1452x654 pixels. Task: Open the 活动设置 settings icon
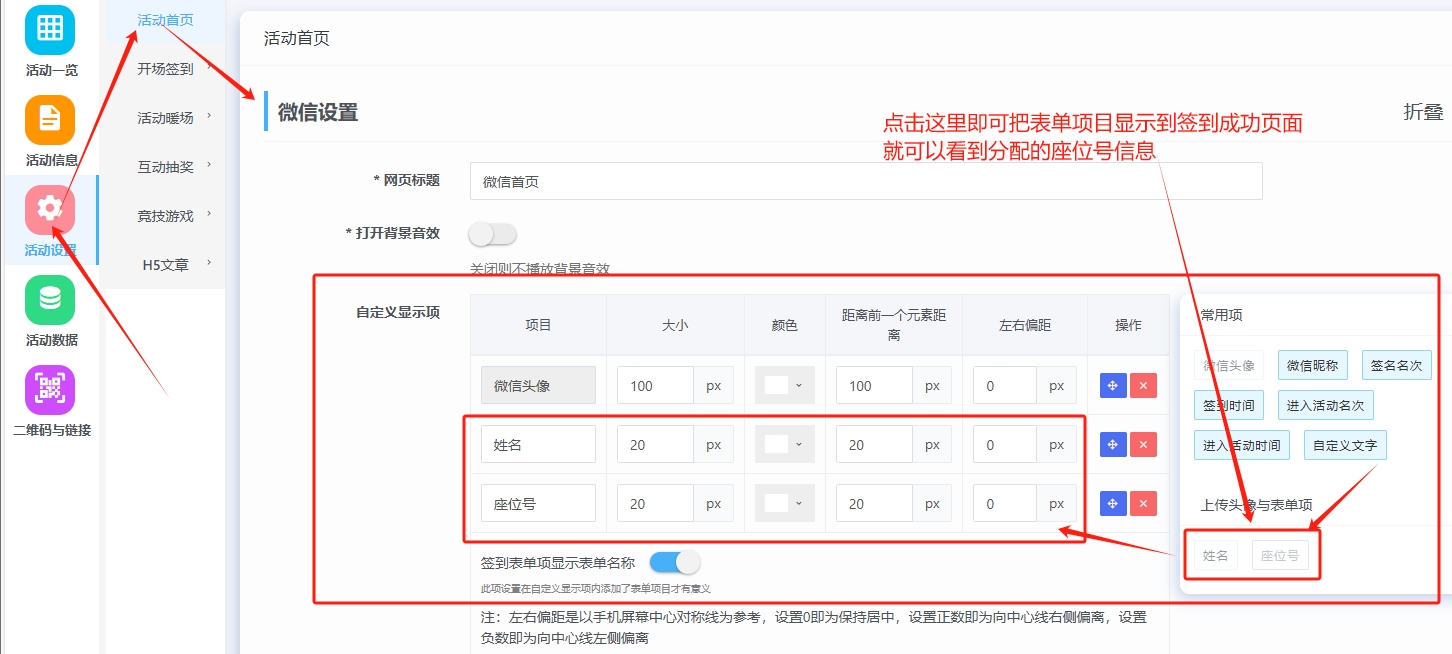(x=51, y=212)
